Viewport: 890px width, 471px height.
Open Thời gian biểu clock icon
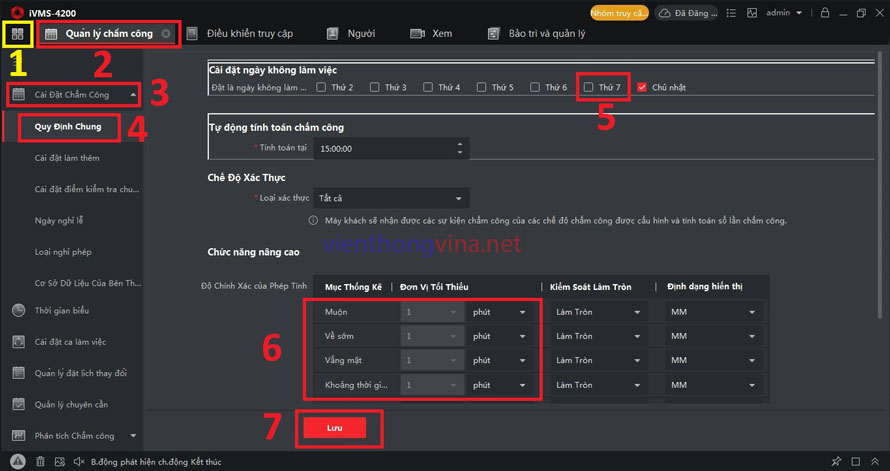tap(19, 310)
